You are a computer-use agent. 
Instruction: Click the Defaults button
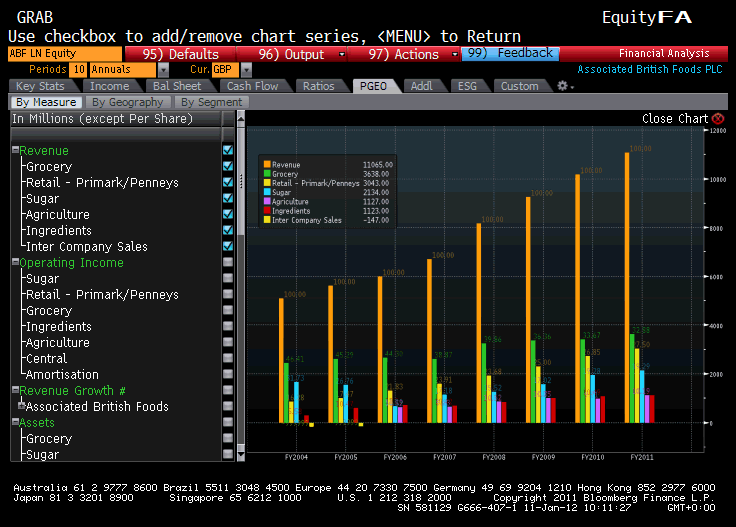(x=180, y=54)
